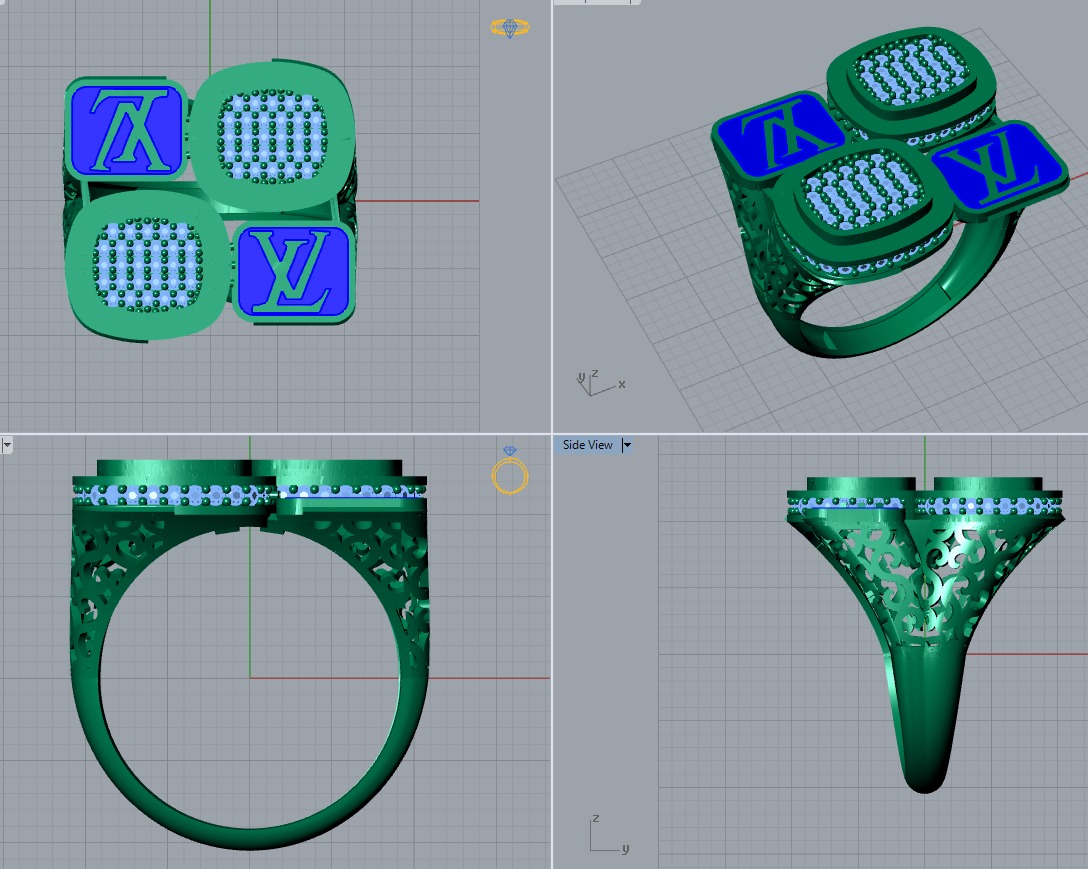Click the front-view ring icon with gem

pos(510,470)
